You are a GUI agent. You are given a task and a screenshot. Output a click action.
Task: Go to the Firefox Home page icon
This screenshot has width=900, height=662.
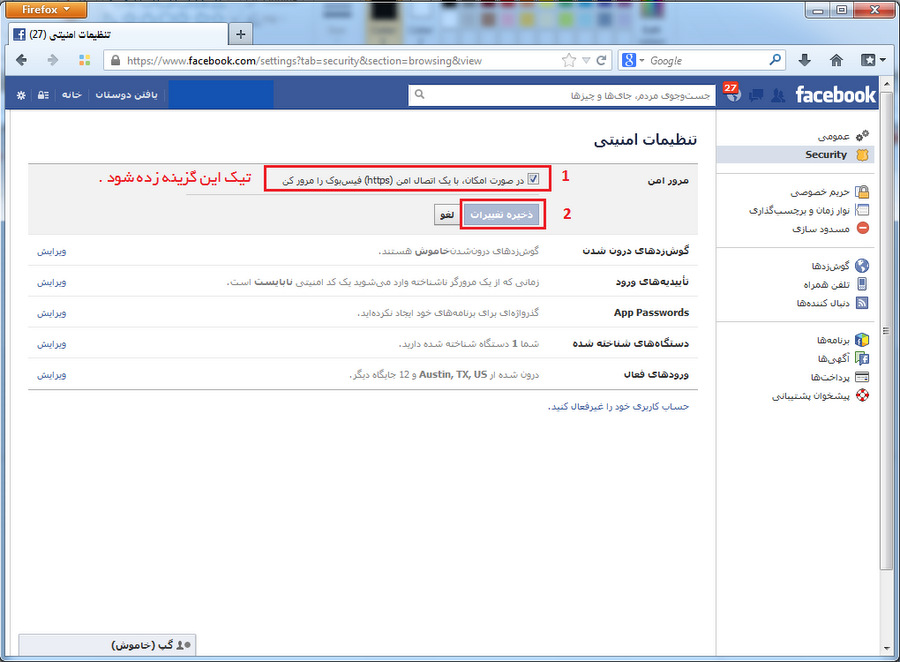836,60
